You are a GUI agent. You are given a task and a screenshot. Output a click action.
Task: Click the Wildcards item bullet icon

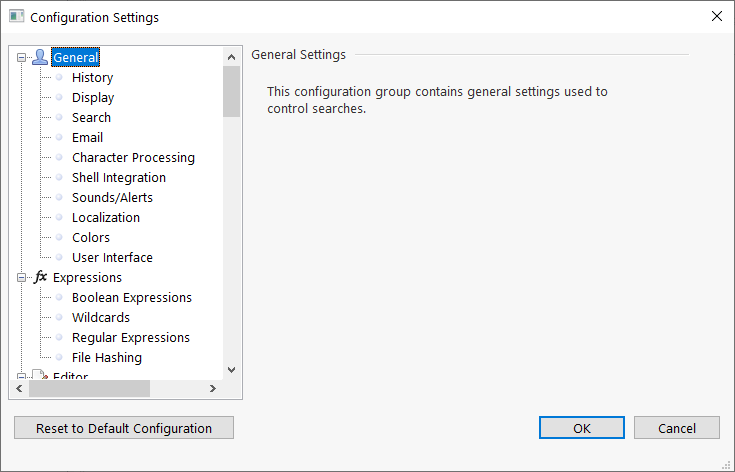pos(59,317)
